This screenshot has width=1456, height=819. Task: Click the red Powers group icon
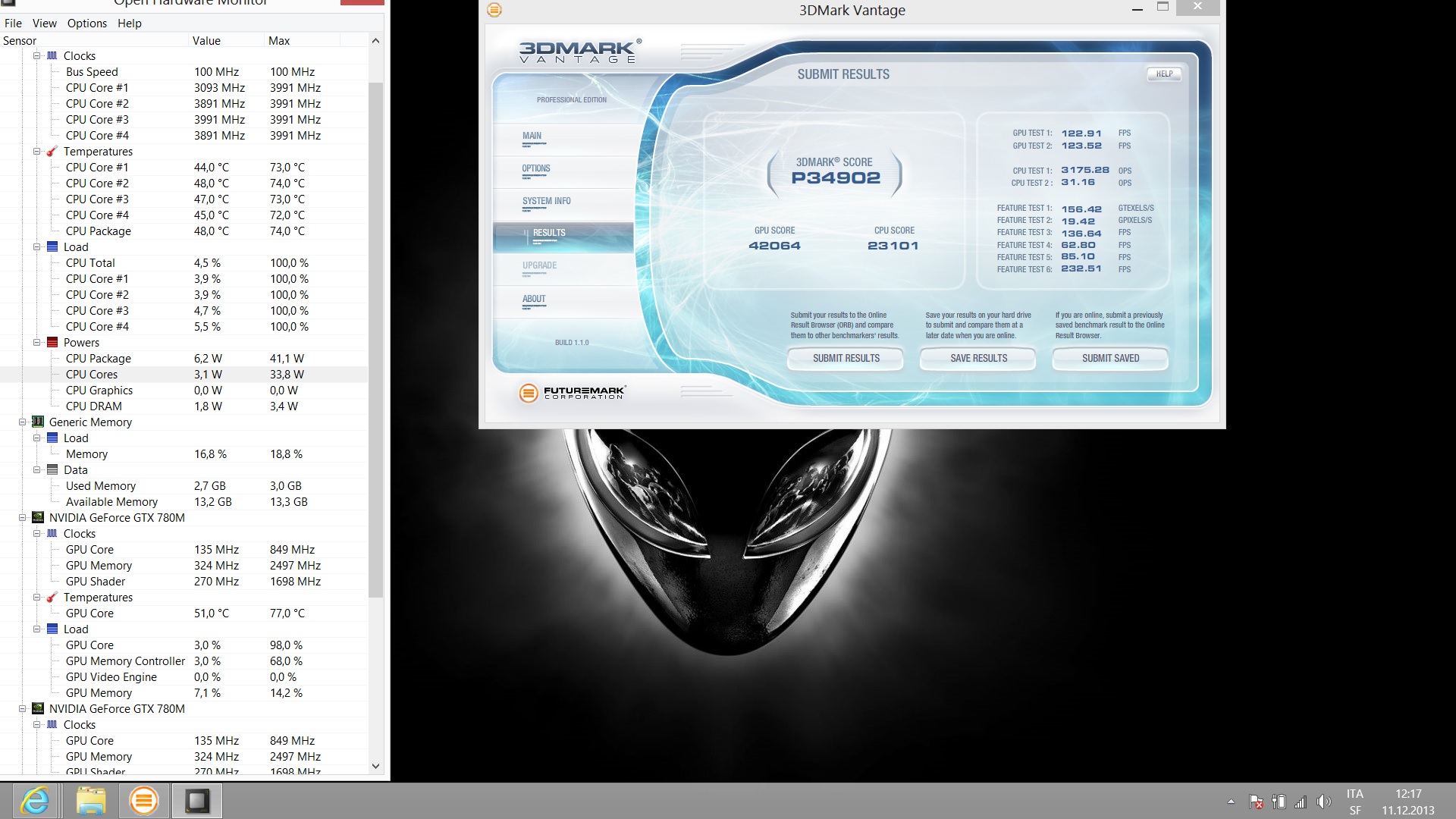click(x=52, y=343)
